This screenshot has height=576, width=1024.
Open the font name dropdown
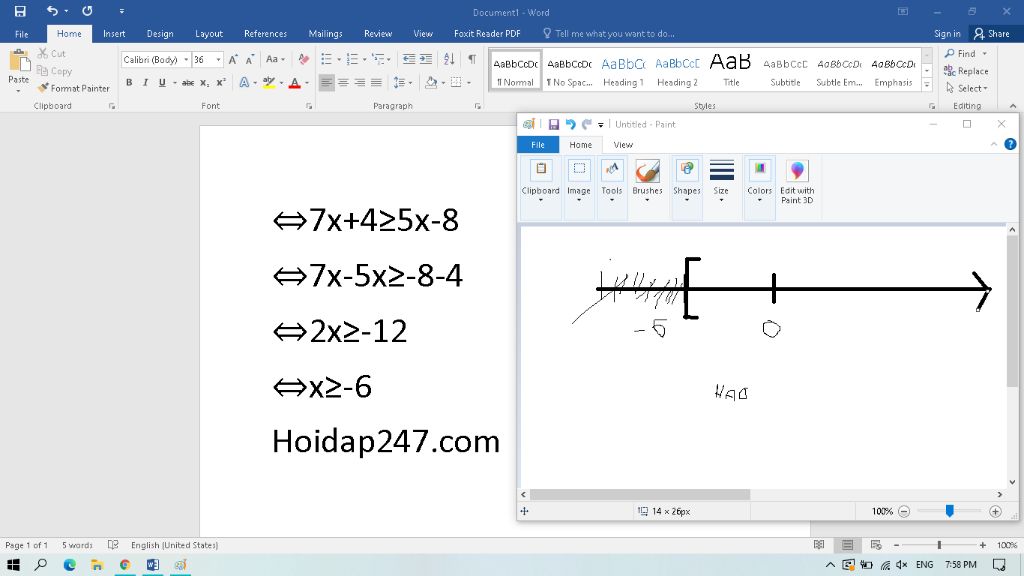tap(186, 59)
